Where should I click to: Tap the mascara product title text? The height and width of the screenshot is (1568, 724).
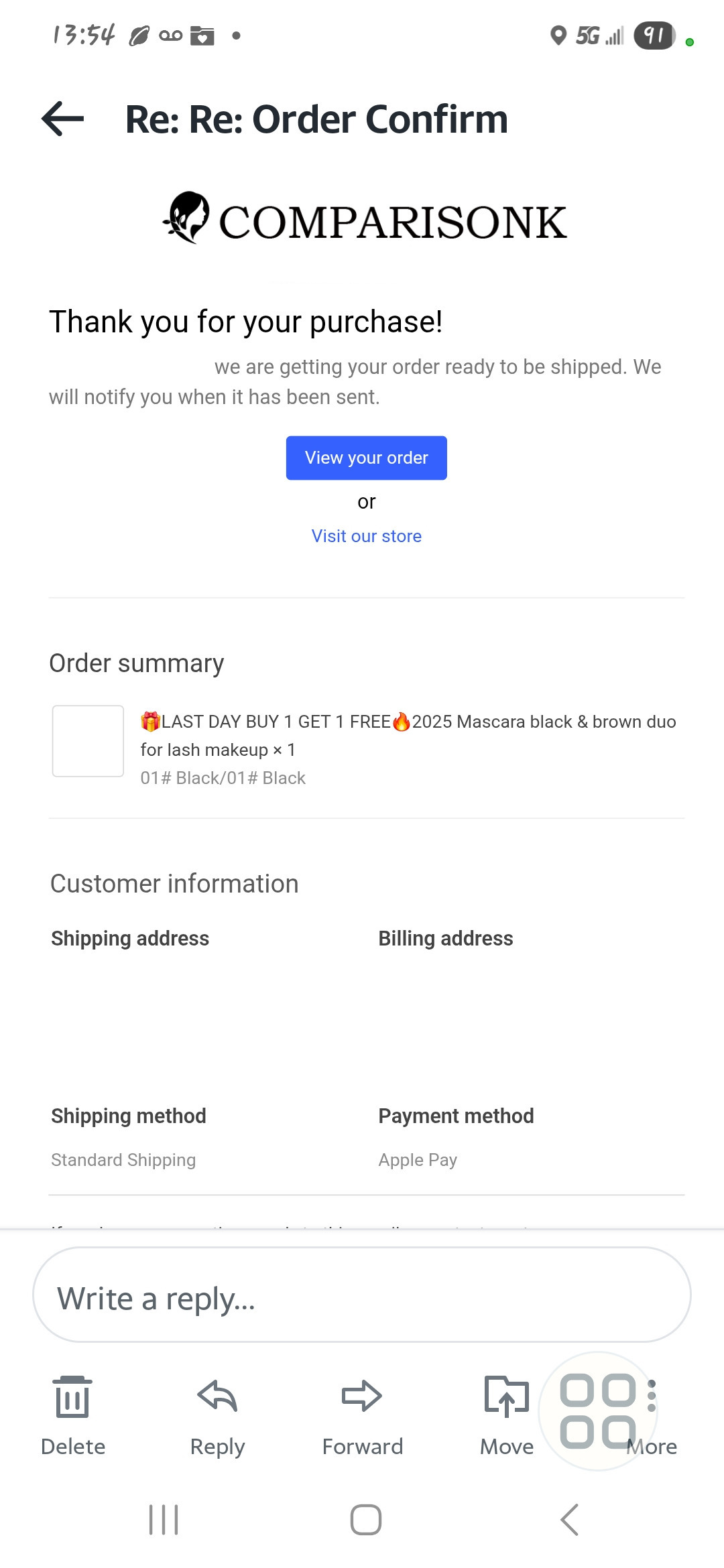coord(408,735)
